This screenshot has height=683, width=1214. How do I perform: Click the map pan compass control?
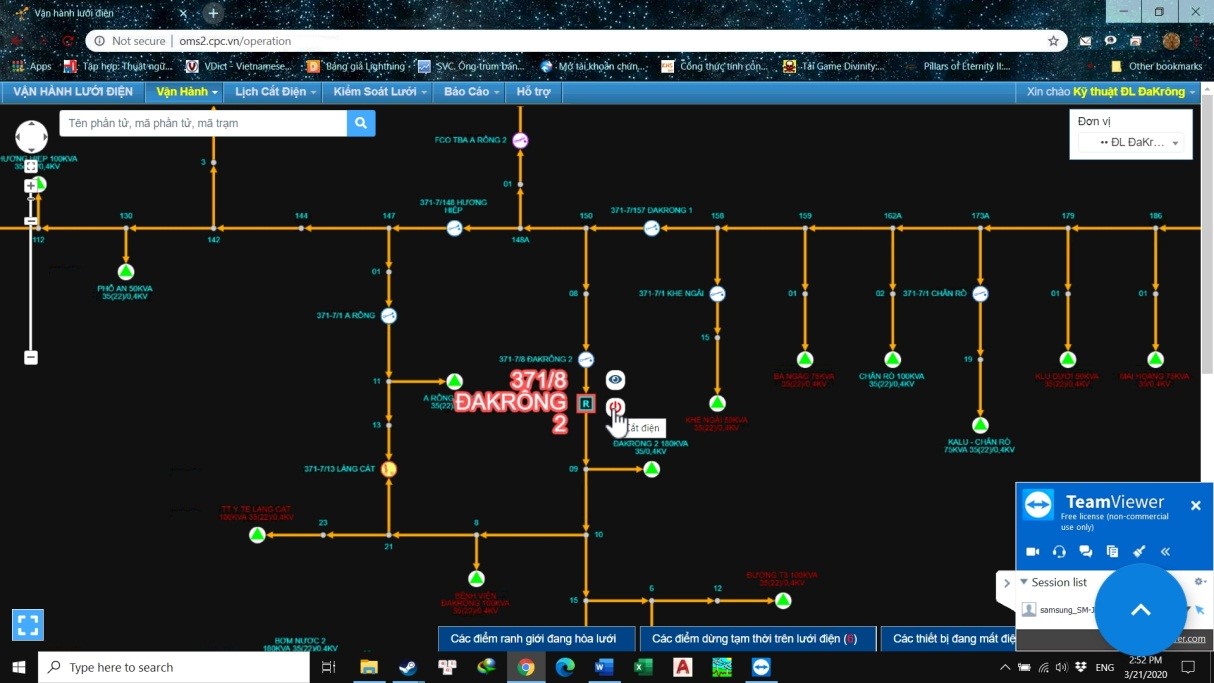click(x=31, y=137)
